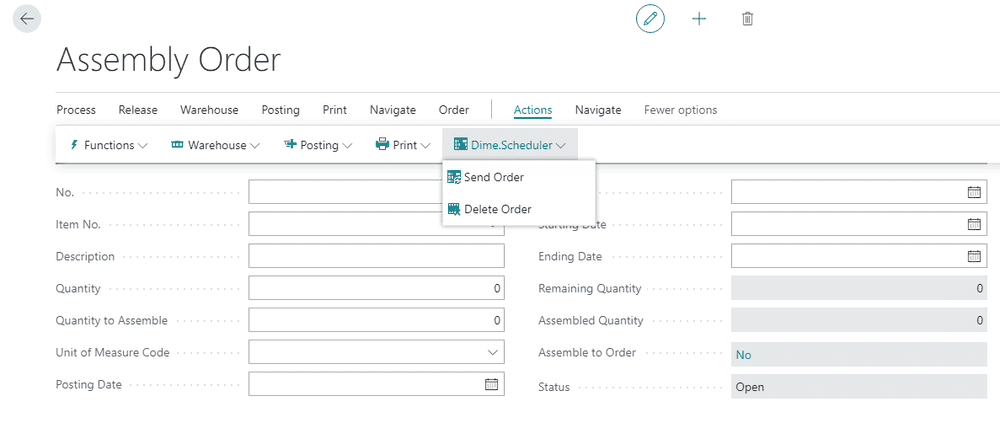
Task: Click the lightning bolt Functions icon
Action: pyautogui.click(x=73, y=145)
